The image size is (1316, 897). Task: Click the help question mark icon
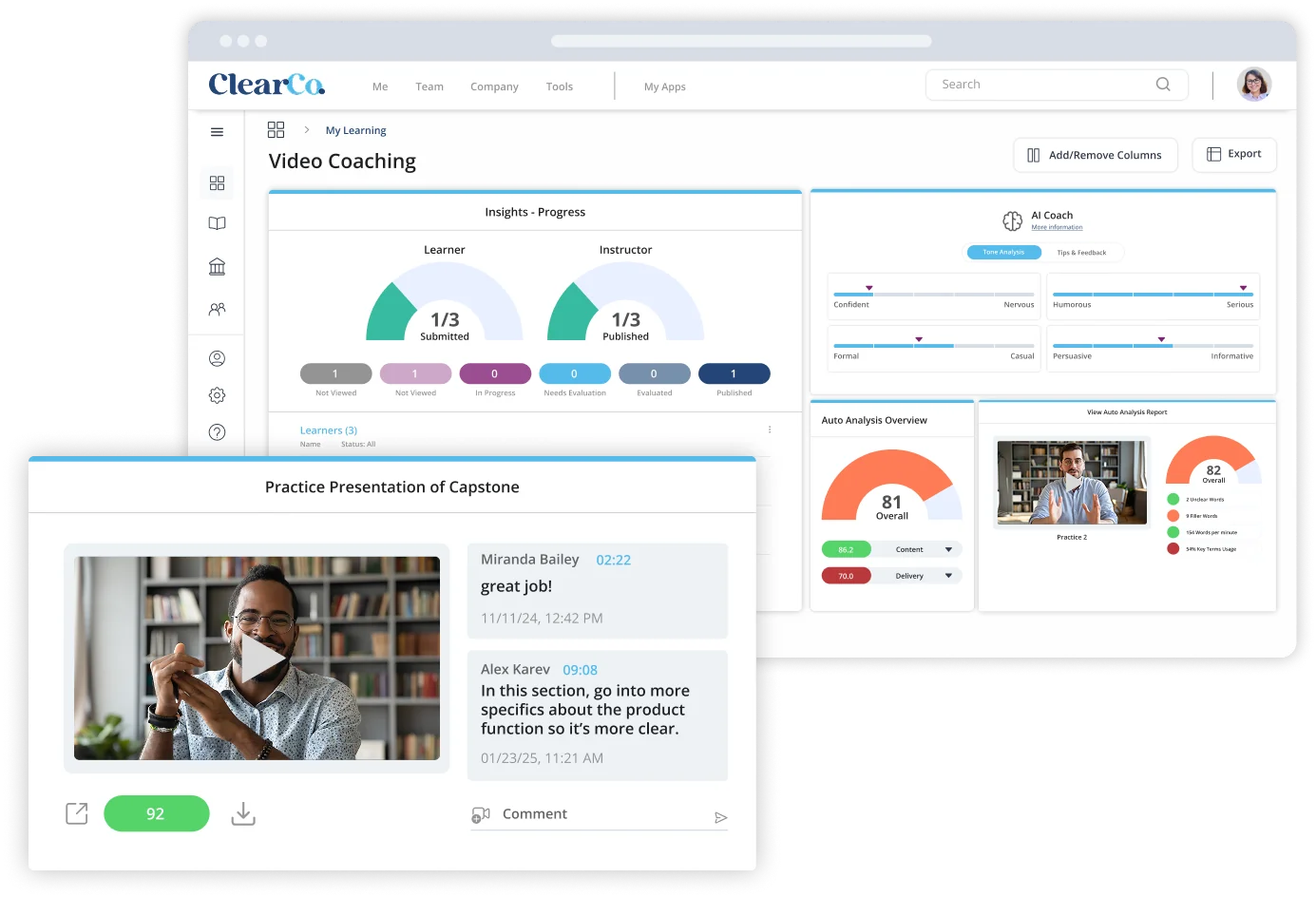(x=217, y=432)
